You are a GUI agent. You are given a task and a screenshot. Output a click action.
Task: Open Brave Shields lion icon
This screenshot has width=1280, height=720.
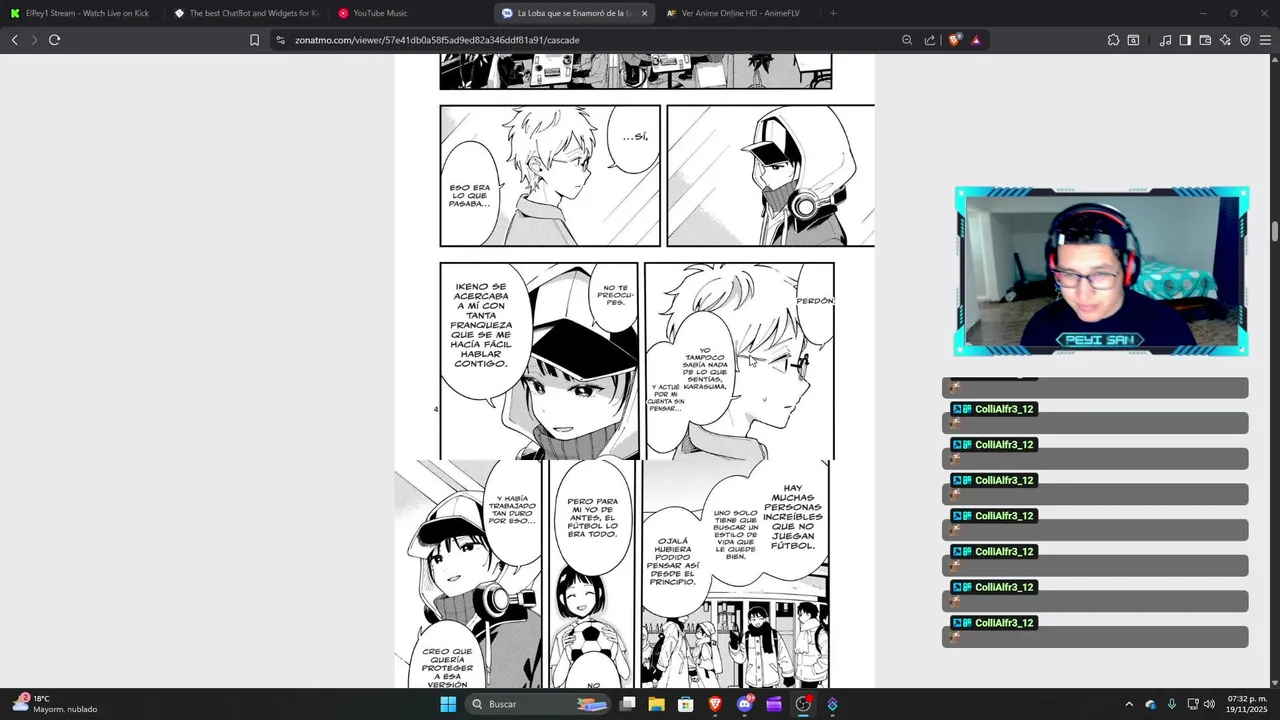pyautogui.click(x=954, y=40)
